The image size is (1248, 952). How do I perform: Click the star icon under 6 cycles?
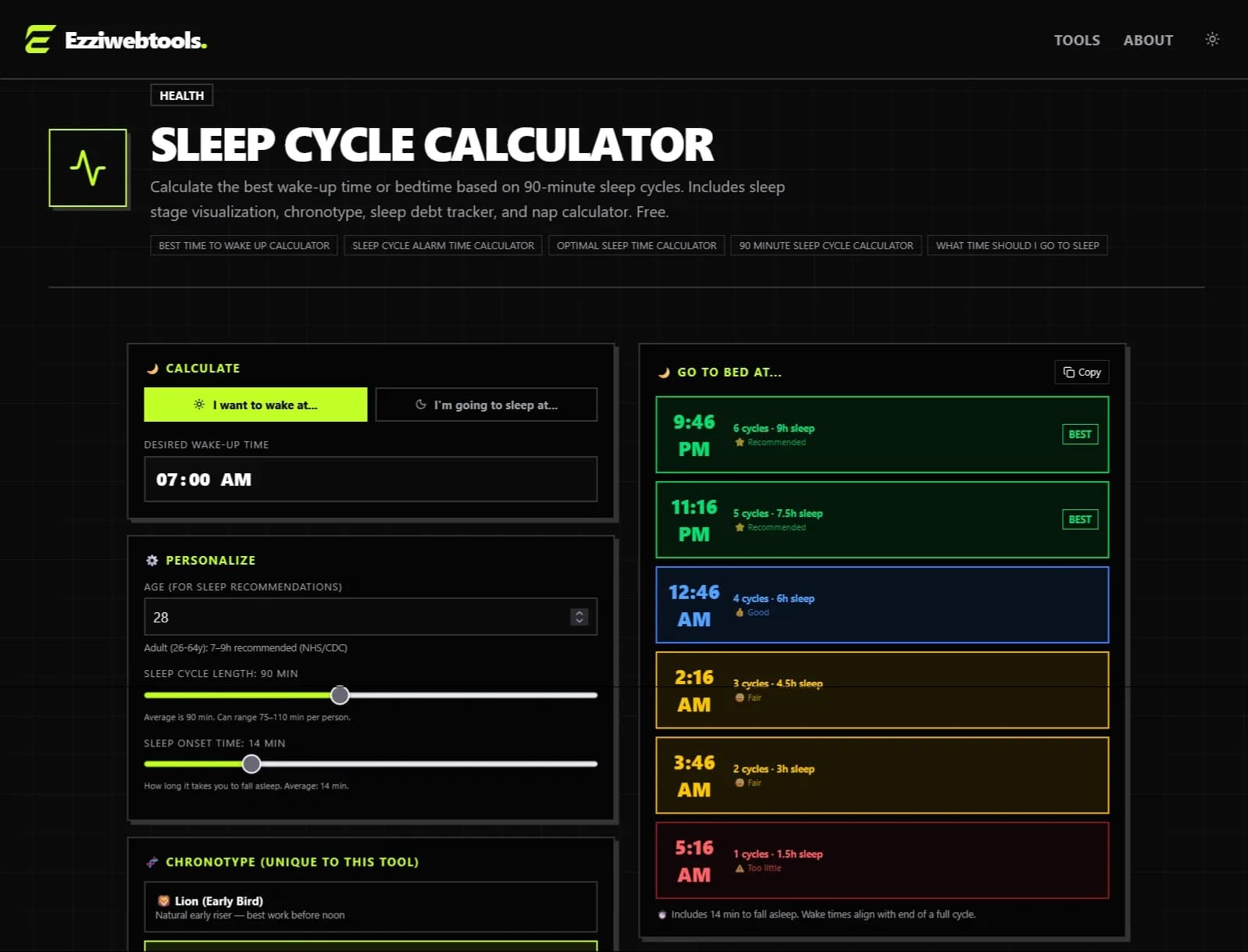(x=740, y=442)
